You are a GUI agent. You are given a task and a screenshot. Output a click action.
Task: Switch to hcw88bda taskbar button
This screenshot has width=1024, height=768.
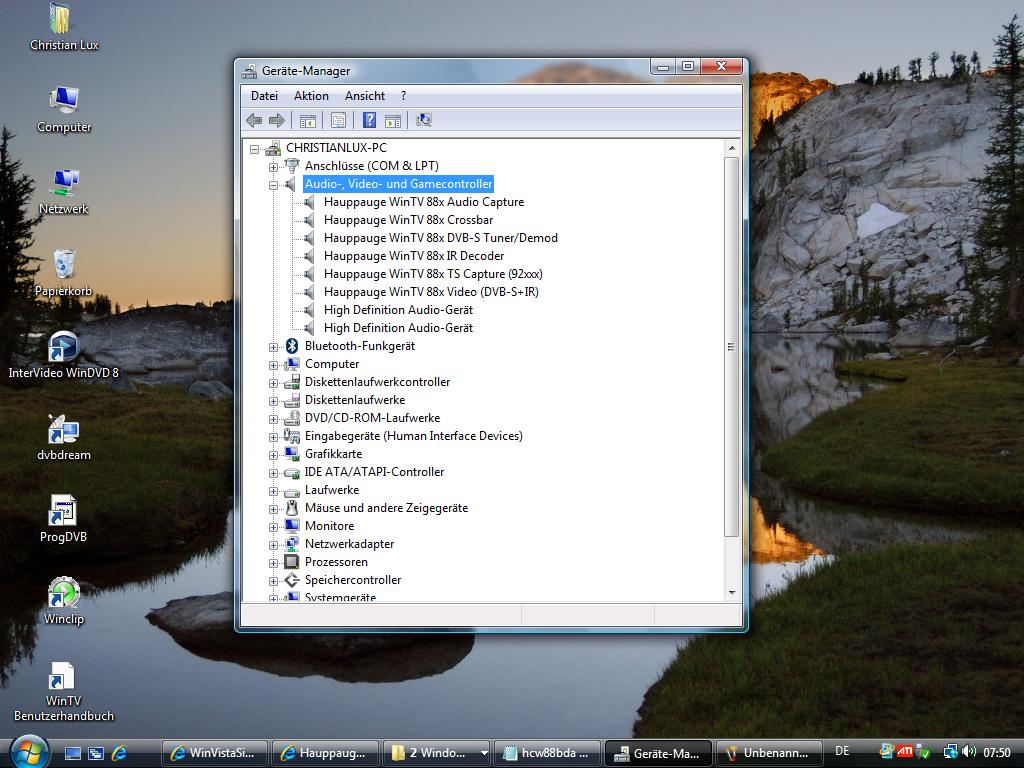point(548,753)
